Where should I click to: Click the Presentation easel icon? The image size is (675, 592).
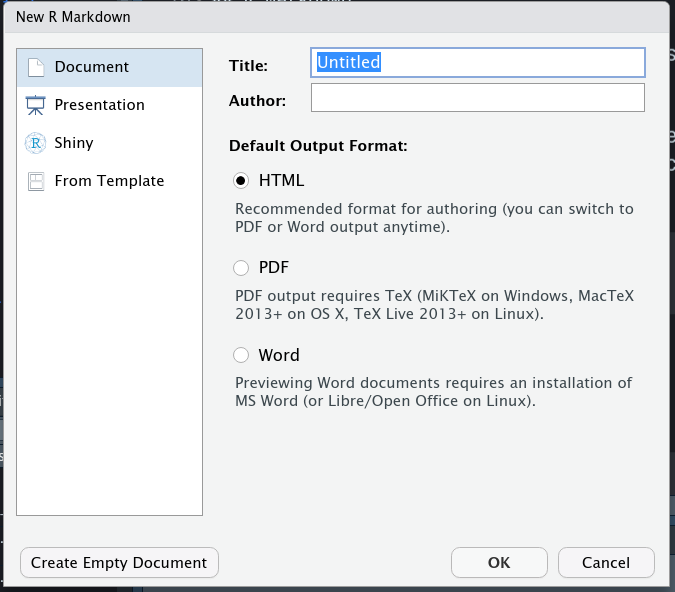click(x=36, y=105)
